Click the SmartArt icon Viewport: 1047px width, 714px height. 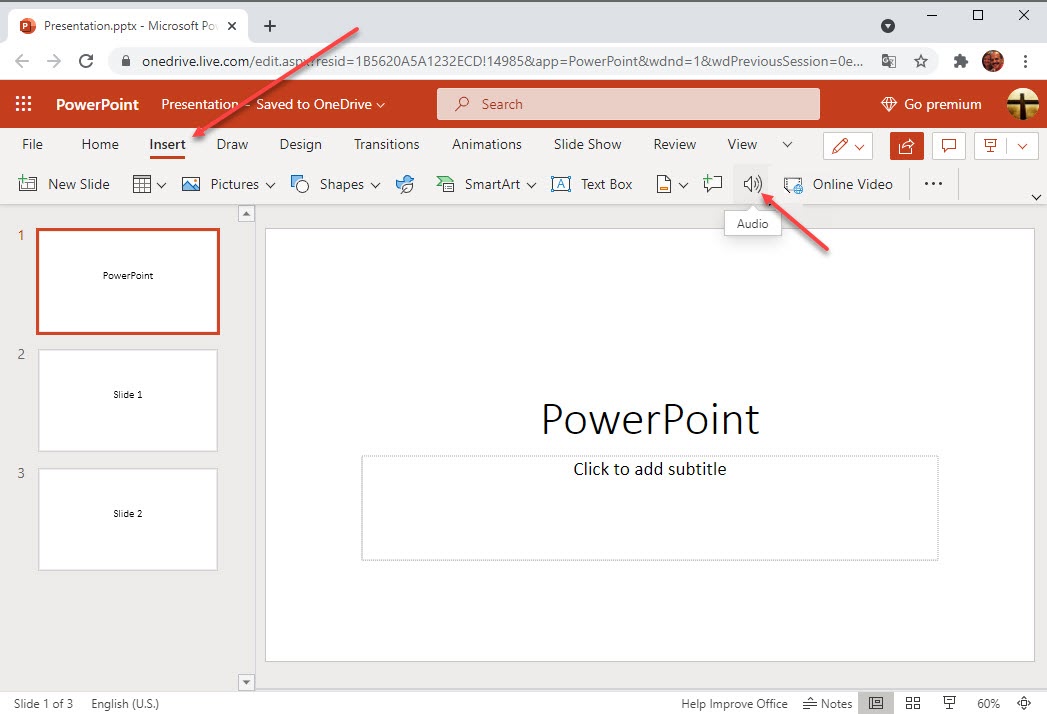point(445,184)
